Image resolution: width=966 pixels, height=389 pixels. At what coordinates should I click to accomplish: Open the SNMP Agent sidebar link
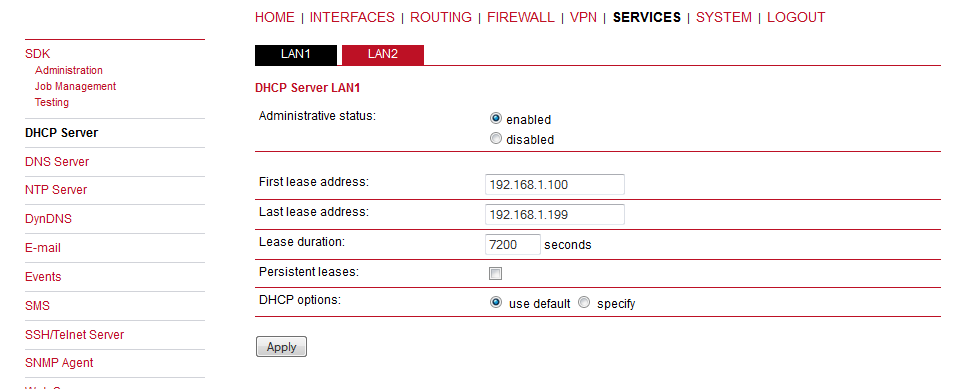(x=59, y=362)
